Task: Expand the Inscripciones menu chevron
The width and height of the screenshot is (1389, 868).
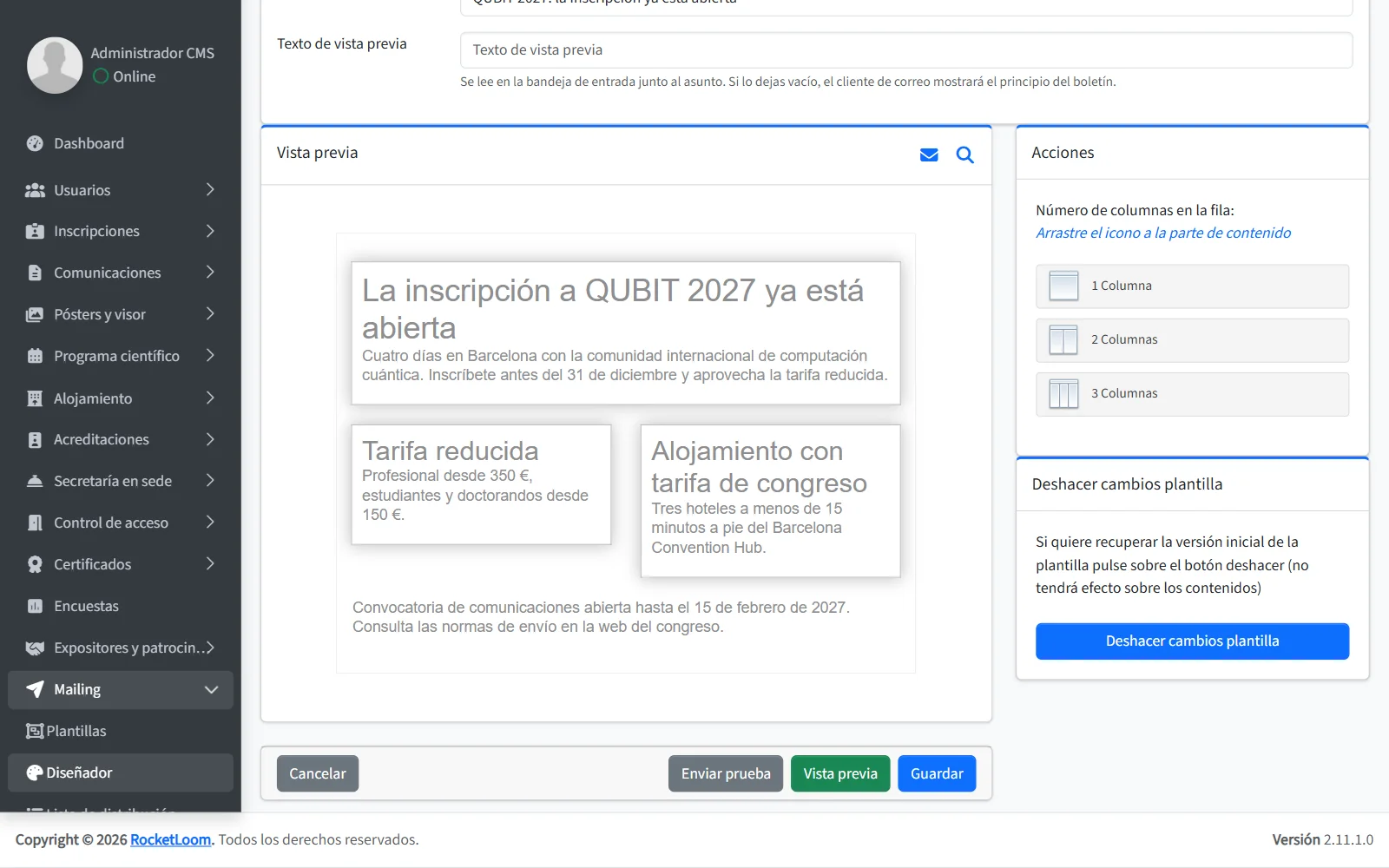Action: click(x=210, y=232)
